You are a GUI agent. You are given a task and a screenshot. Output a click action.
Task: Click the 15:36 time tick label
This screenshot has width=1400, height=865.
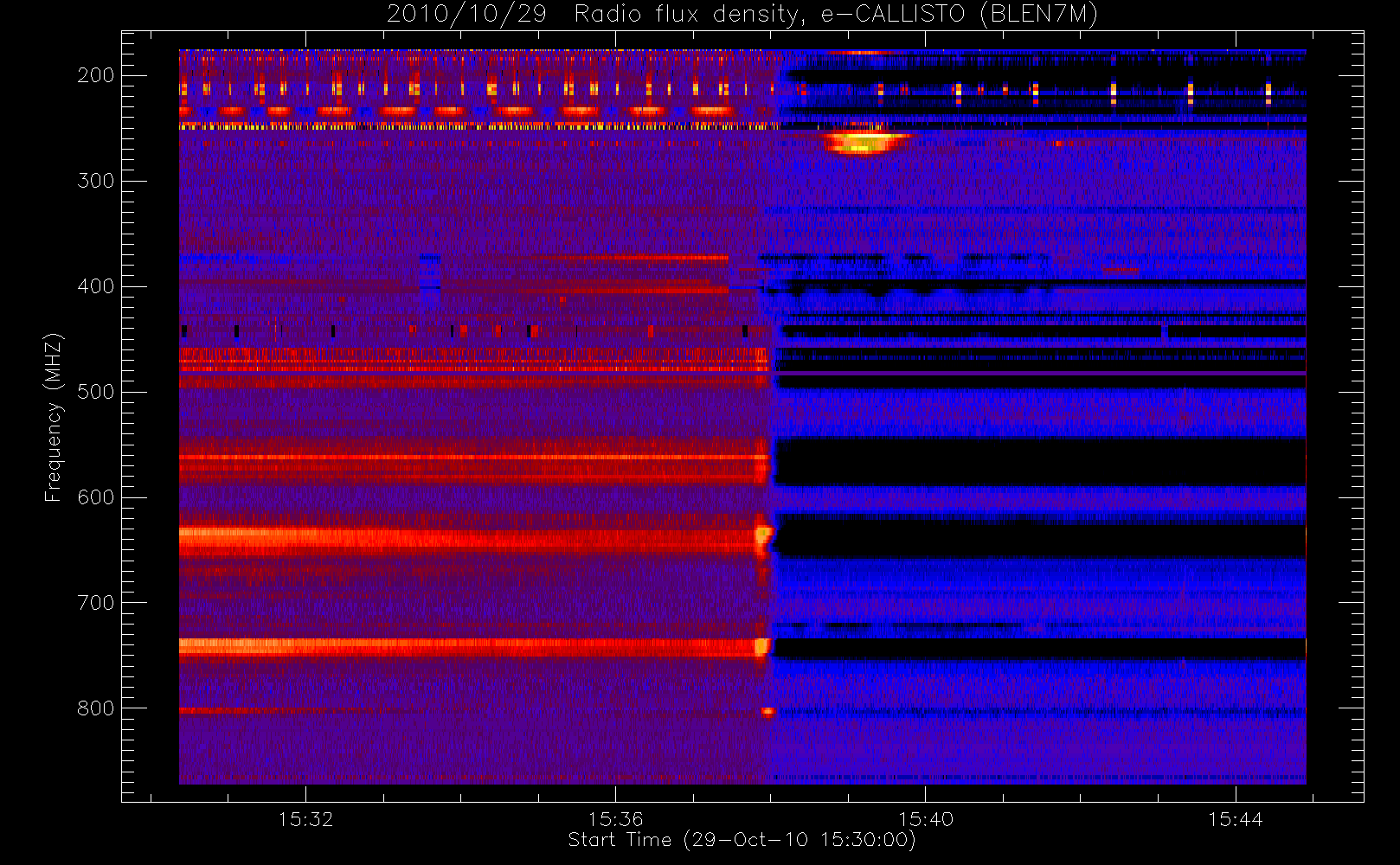(615, 819)
